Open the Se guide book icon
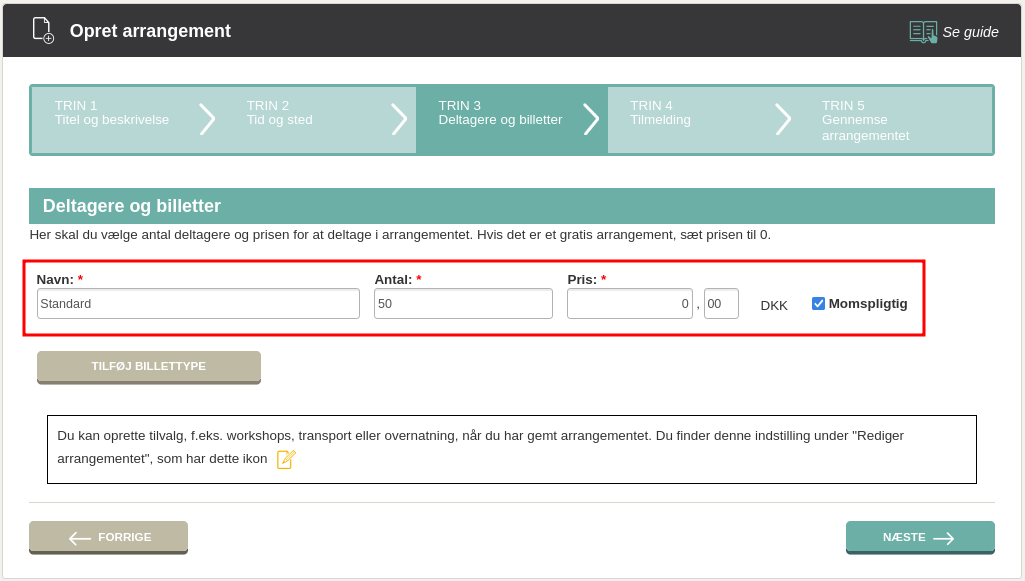 click(x=923, y=31)
